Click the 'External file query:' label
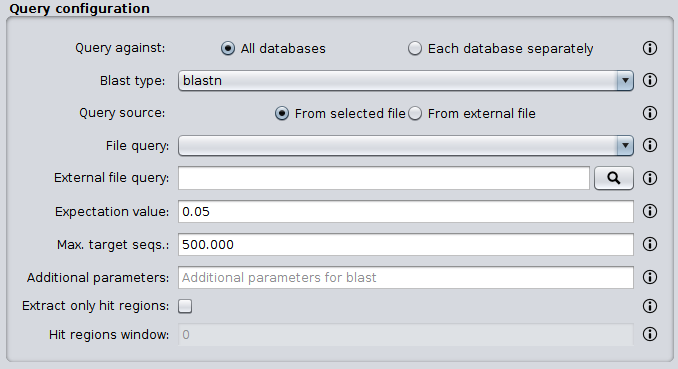The image size is (678, 369). [111, 178]
